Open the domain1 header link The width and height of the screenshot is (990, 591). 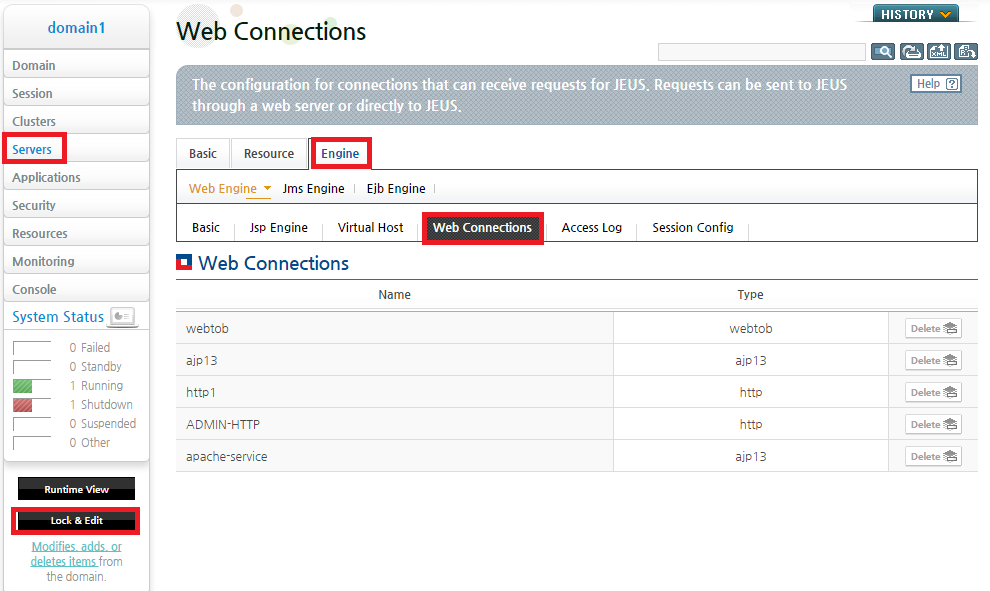coord(76,28)
